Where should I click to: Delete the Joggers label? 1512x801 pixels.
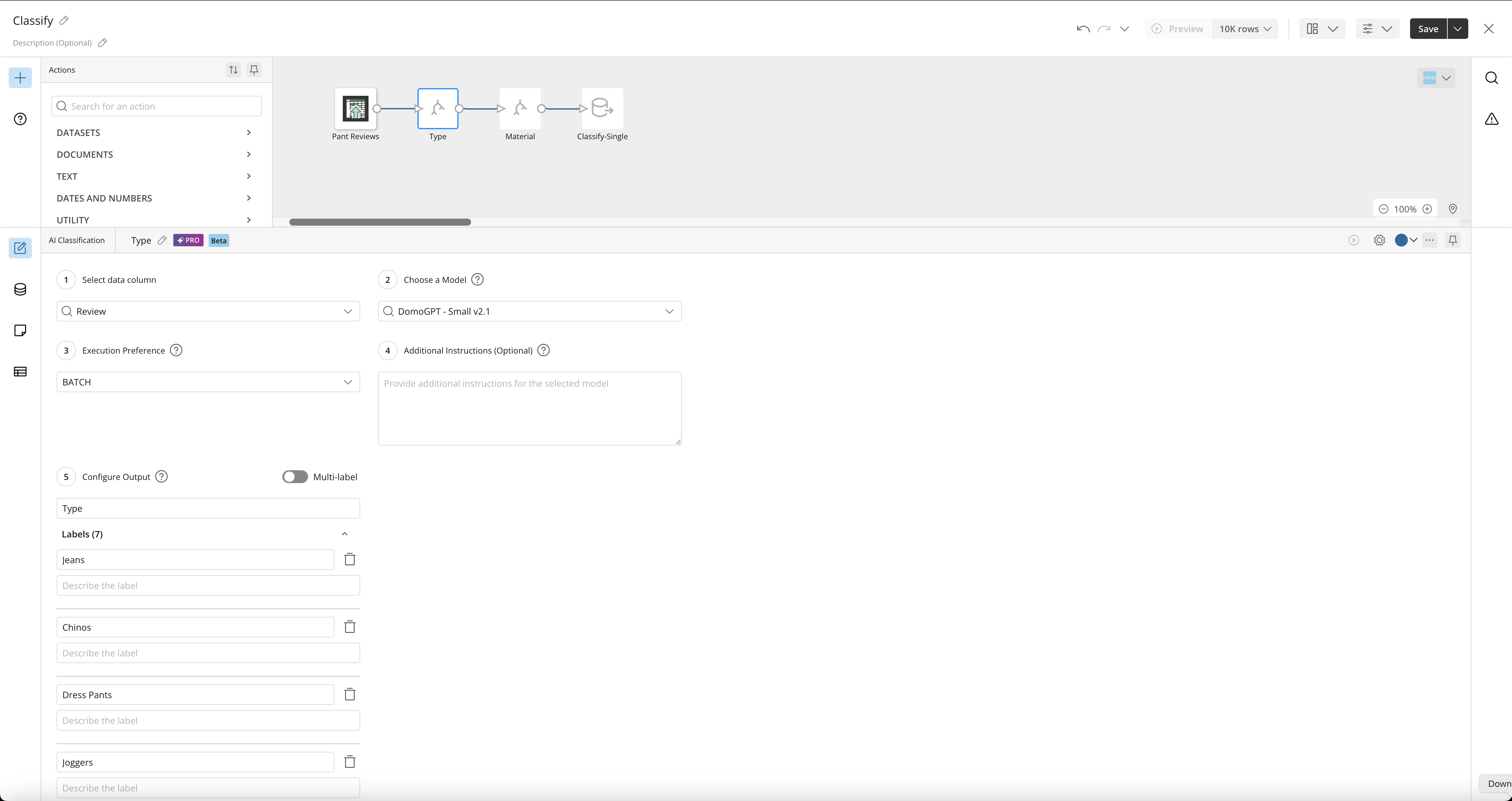pyautogui.click(x=350, y=762)
